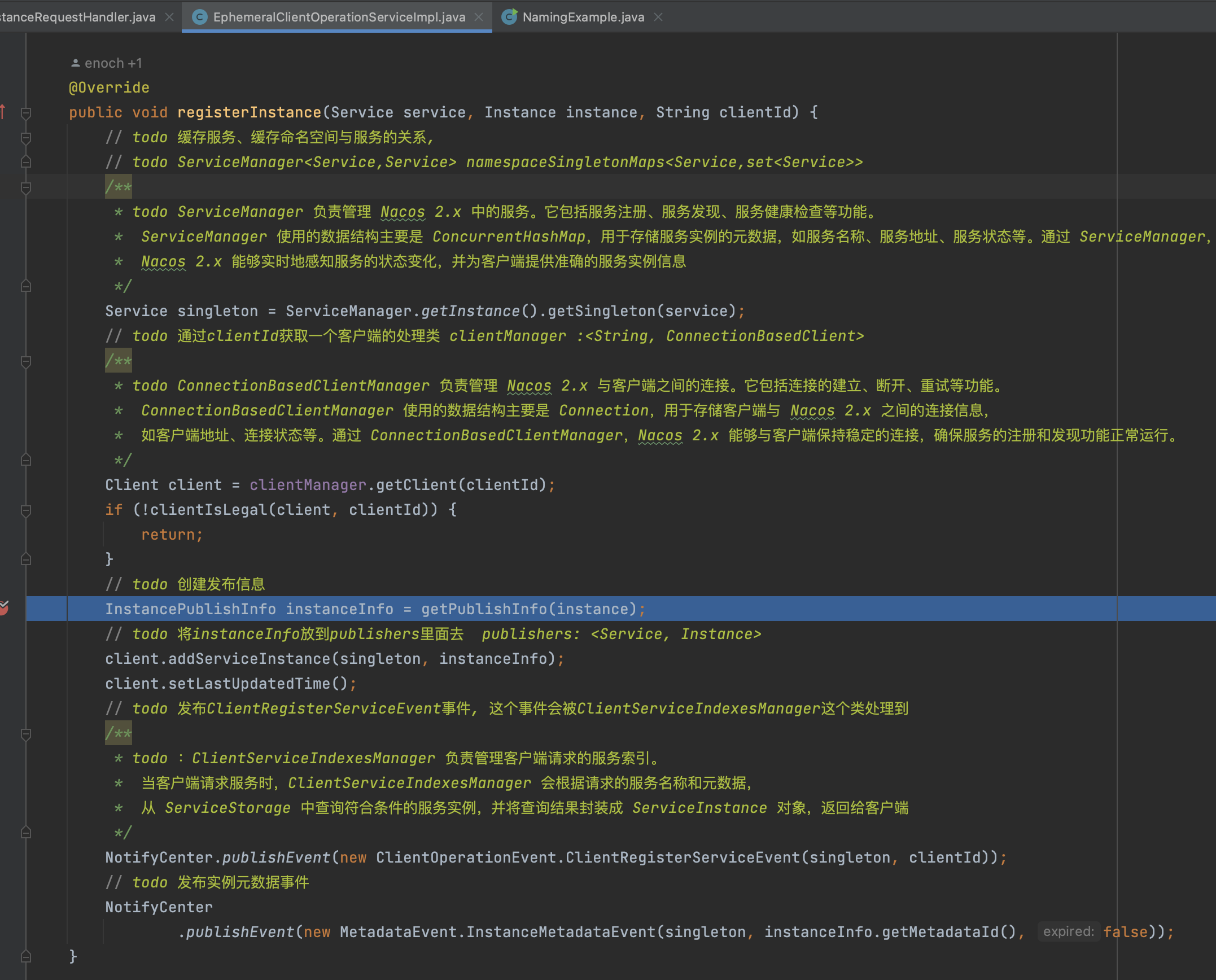Screen dimensions: 1216x980
Task: Fold the comment block starting at '// todo 缓存服务'
Action: (26, 138)
